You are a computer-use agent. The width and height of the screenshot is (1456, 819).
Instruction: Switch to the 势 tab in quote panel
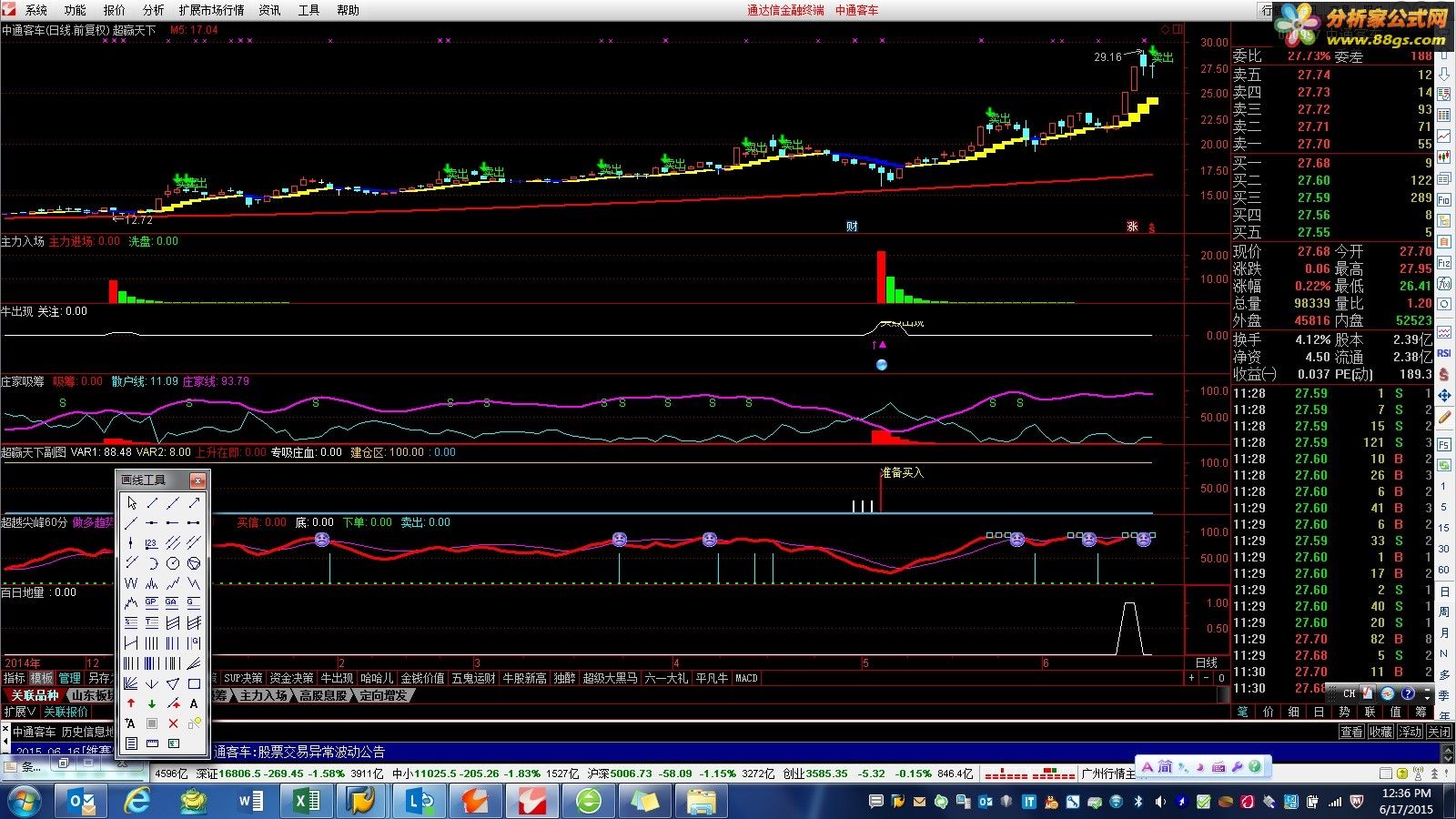coord(1345,712)
